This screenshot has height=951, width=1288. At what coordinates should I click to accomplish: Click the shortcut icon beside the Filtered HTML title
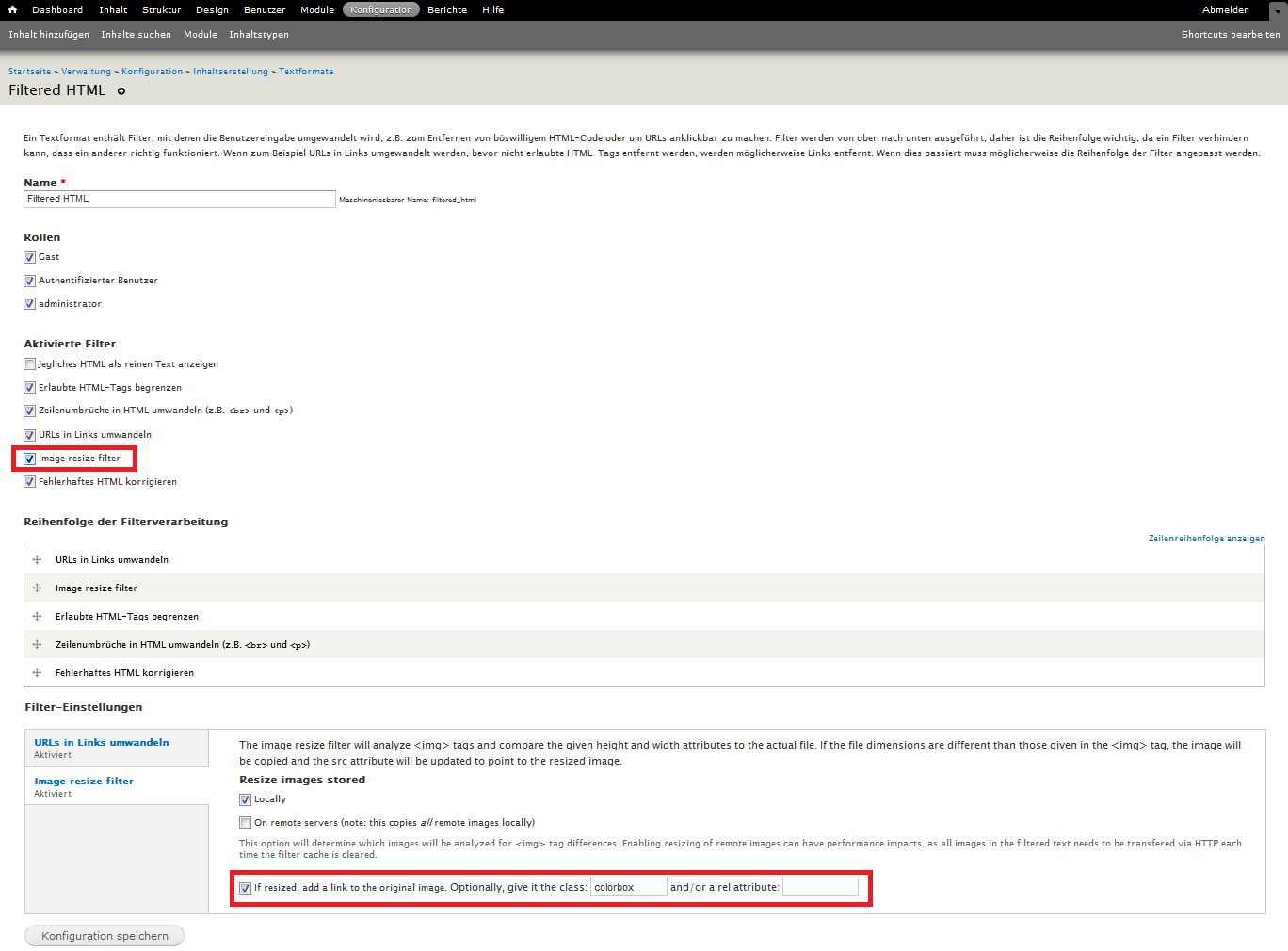tap(121, 91)
